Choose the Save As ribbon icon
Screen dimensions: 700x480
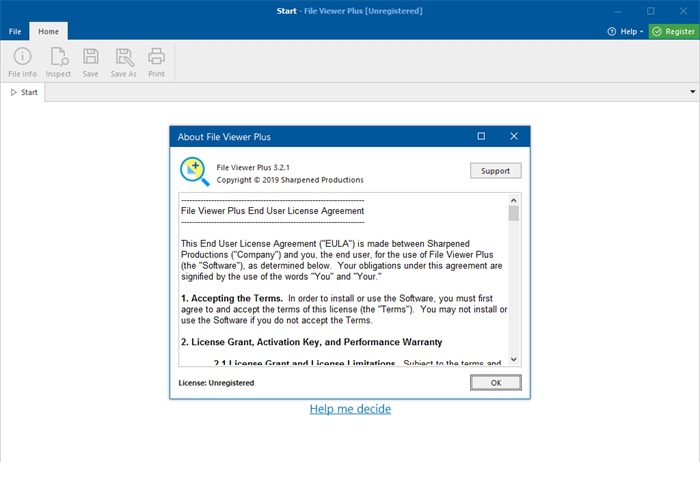coord(124,62)
